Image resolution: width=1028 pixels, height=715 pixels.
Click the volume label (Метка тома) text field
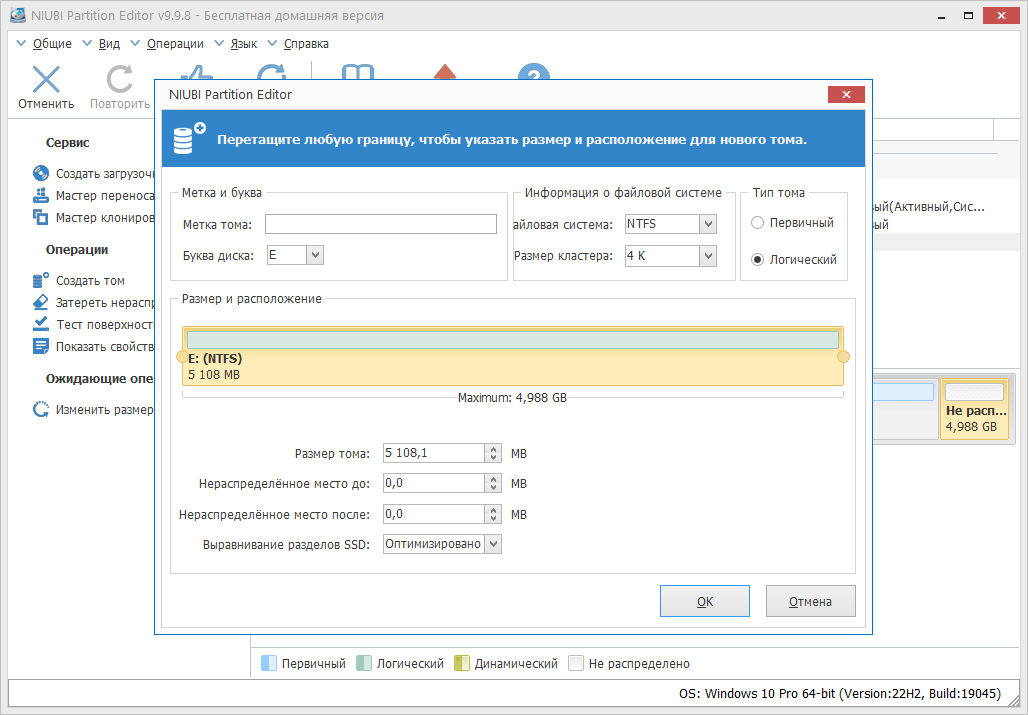(x=381, y=224)
